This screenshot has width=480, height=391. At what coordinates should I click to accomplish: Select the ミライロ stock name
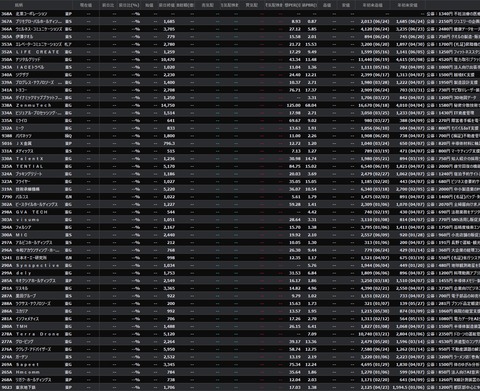pyautogui.click(x=21, y=121)
